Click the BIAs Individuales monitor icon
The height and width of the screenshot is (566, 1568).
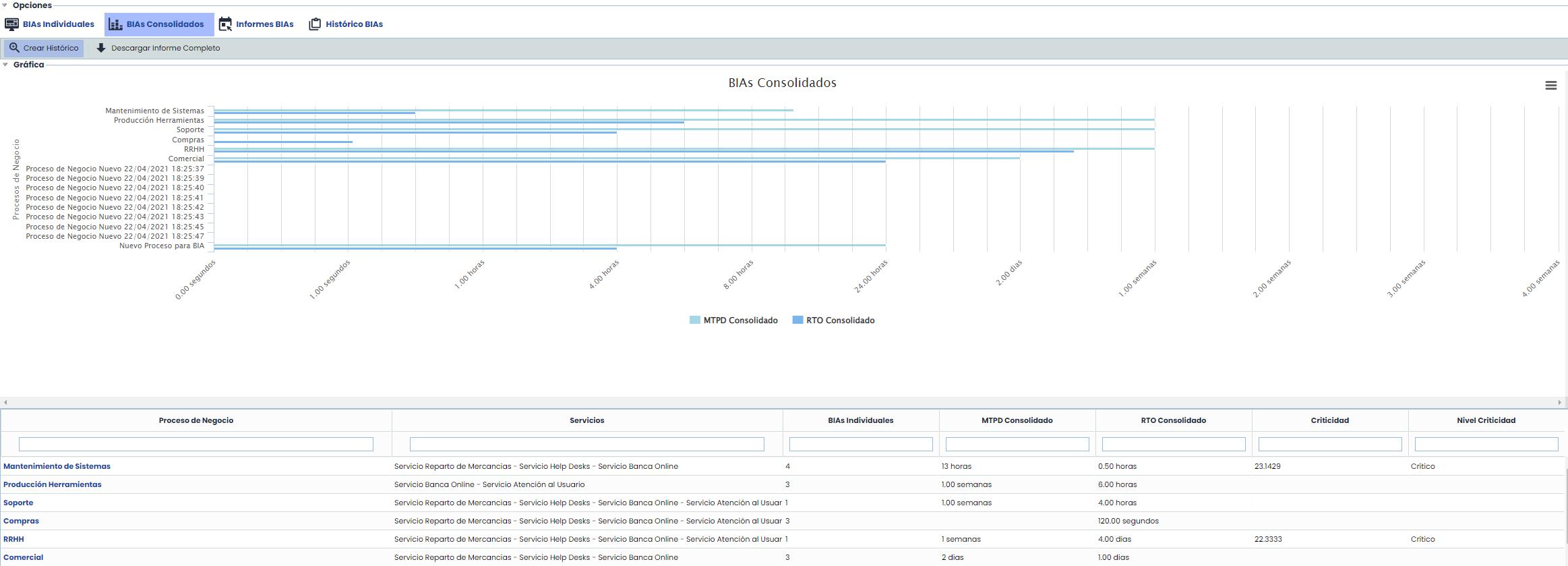11,24
